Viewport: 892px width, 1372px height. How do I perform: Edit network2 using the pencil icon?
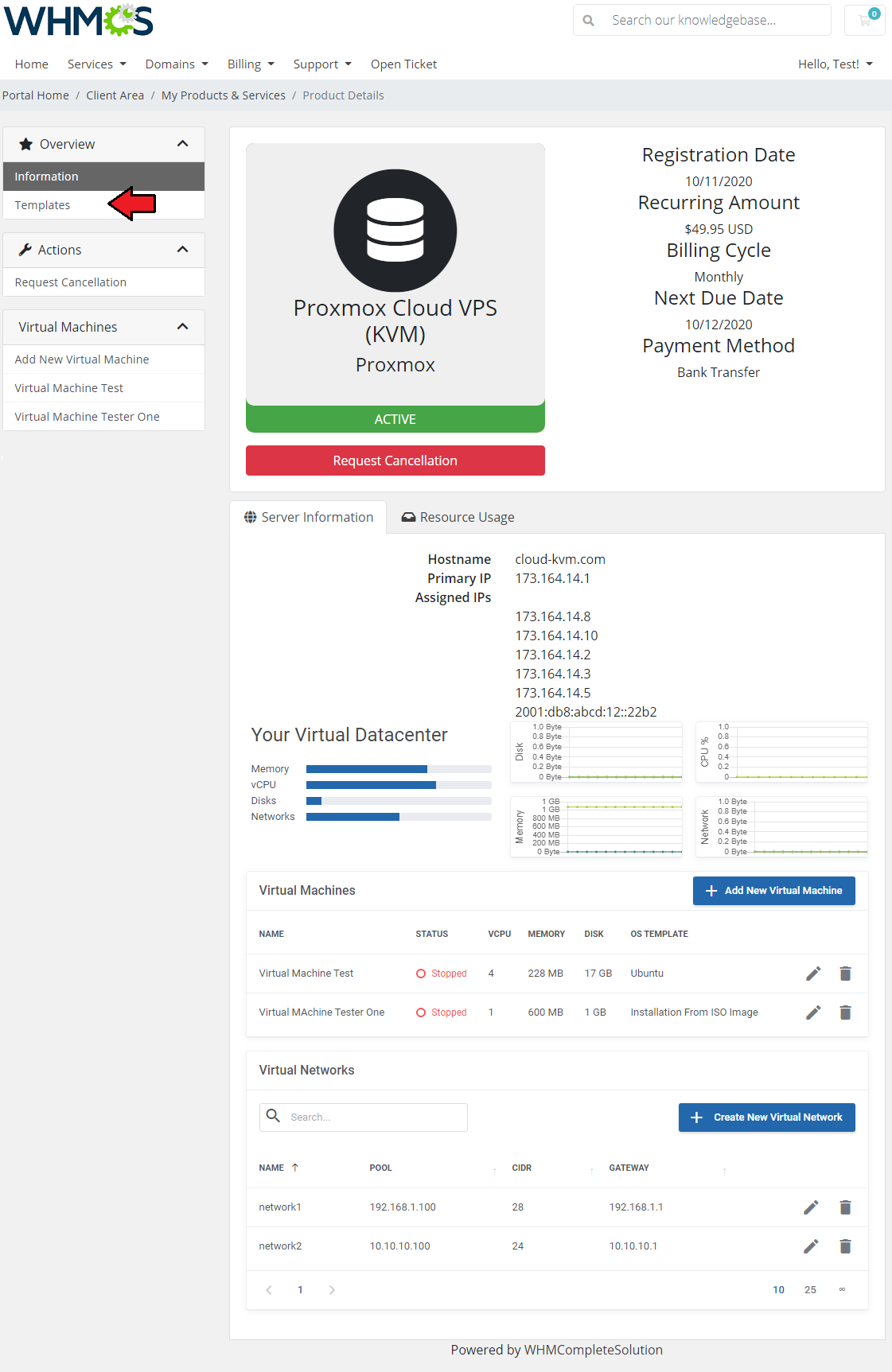[811, 1246]
